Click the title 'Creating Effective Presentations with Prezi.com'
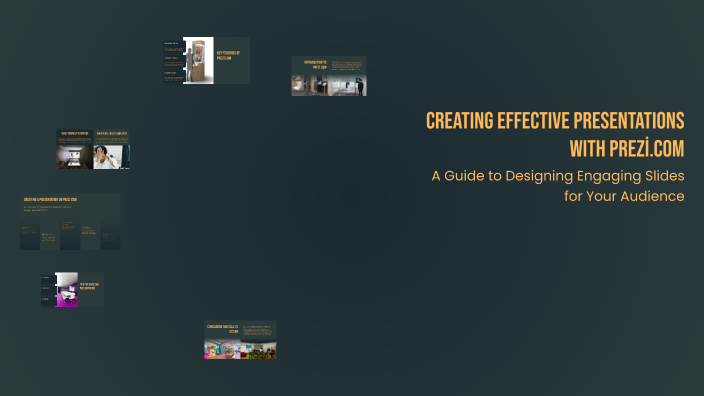This screenshot has height=396, width=704. (x=555, y=135)
